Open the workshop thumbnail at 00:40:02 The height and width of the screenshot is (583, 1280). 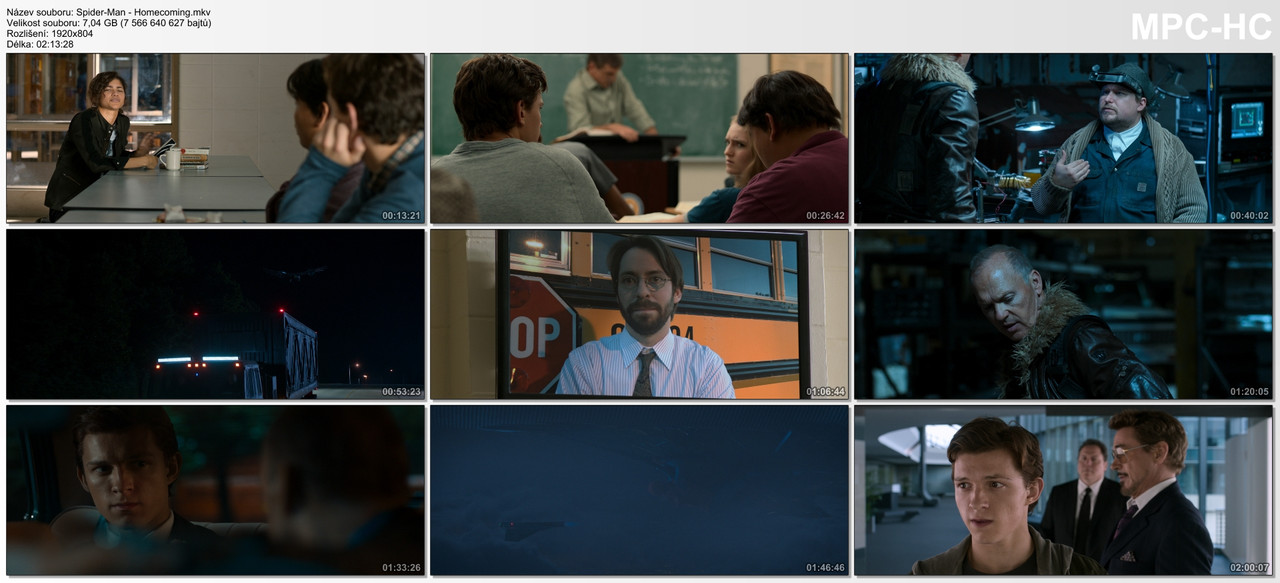point(1063,138)
